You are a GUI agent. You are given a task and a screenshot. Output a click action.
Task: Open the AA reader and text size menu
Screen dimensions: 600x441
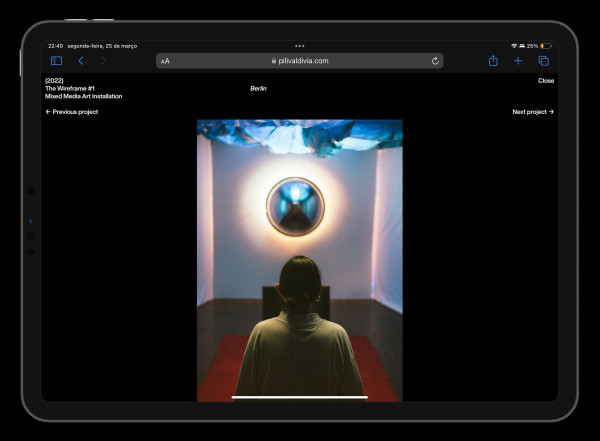tap(165, 61)
